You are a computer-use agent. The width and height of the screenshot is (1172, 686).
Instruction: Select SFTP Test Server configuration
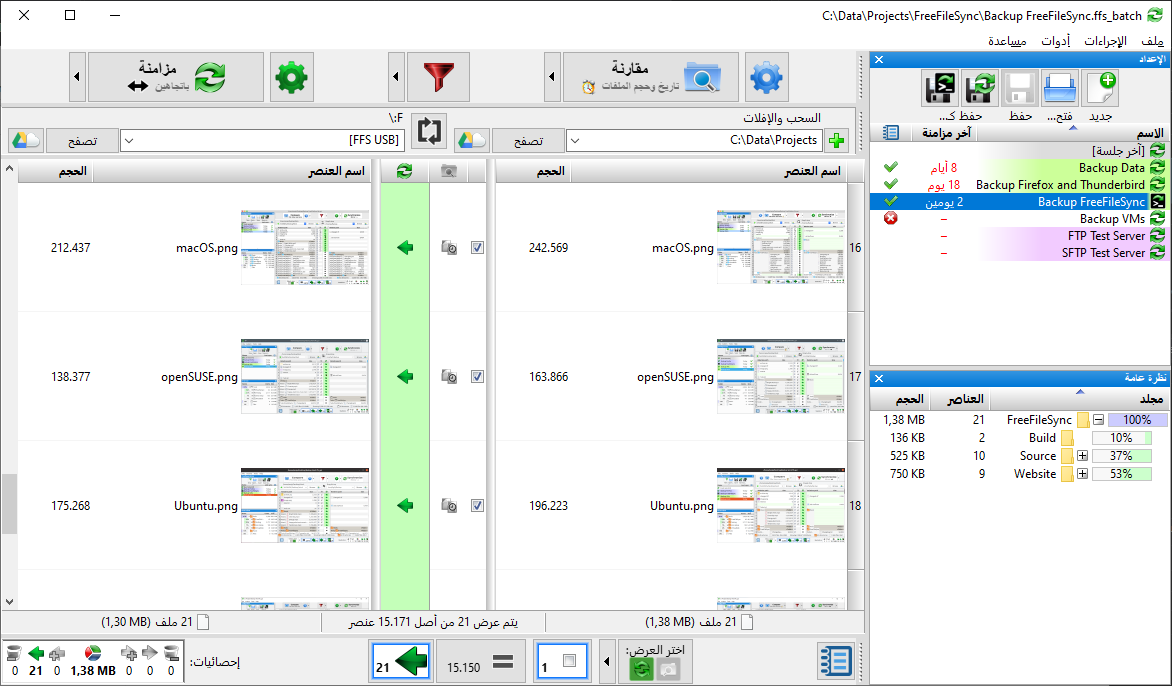tap(1020, 253)
